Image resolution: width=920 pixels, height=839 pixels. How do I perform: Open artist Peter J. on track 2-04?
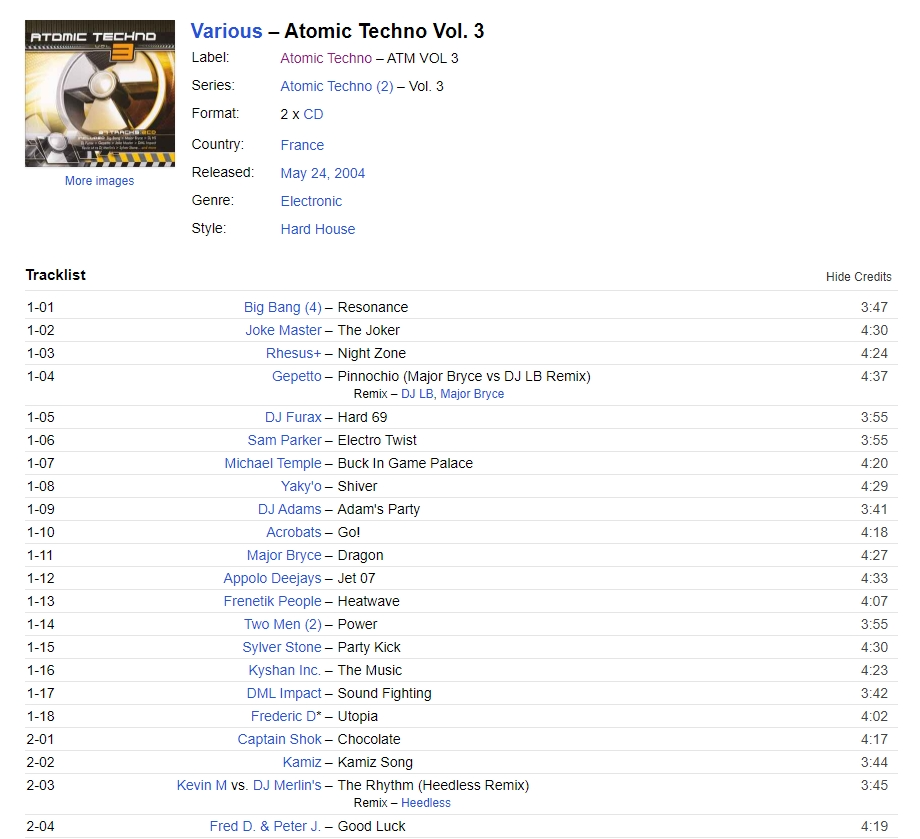[297, 826]
